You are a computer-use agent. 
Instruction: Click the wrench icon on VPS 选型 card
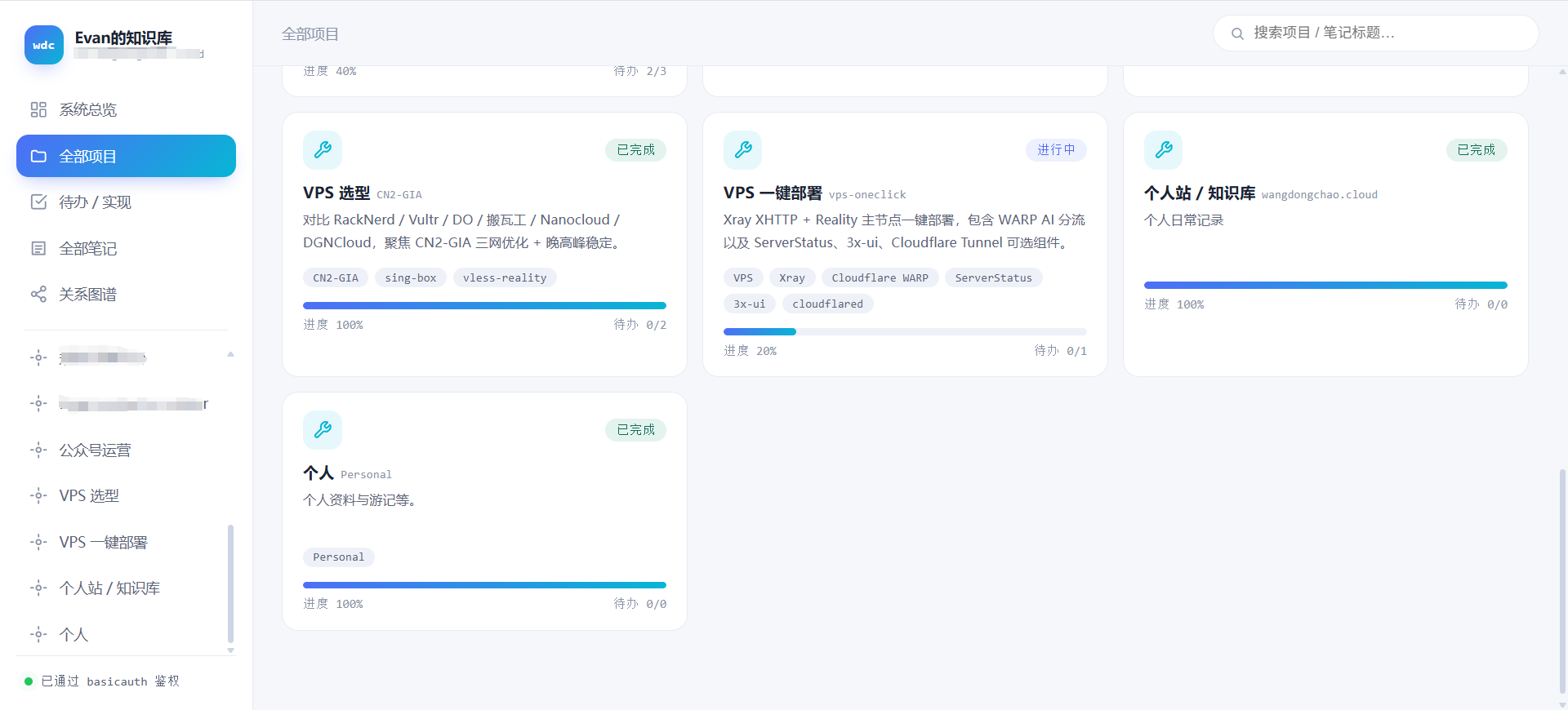(x=323, y=150)
